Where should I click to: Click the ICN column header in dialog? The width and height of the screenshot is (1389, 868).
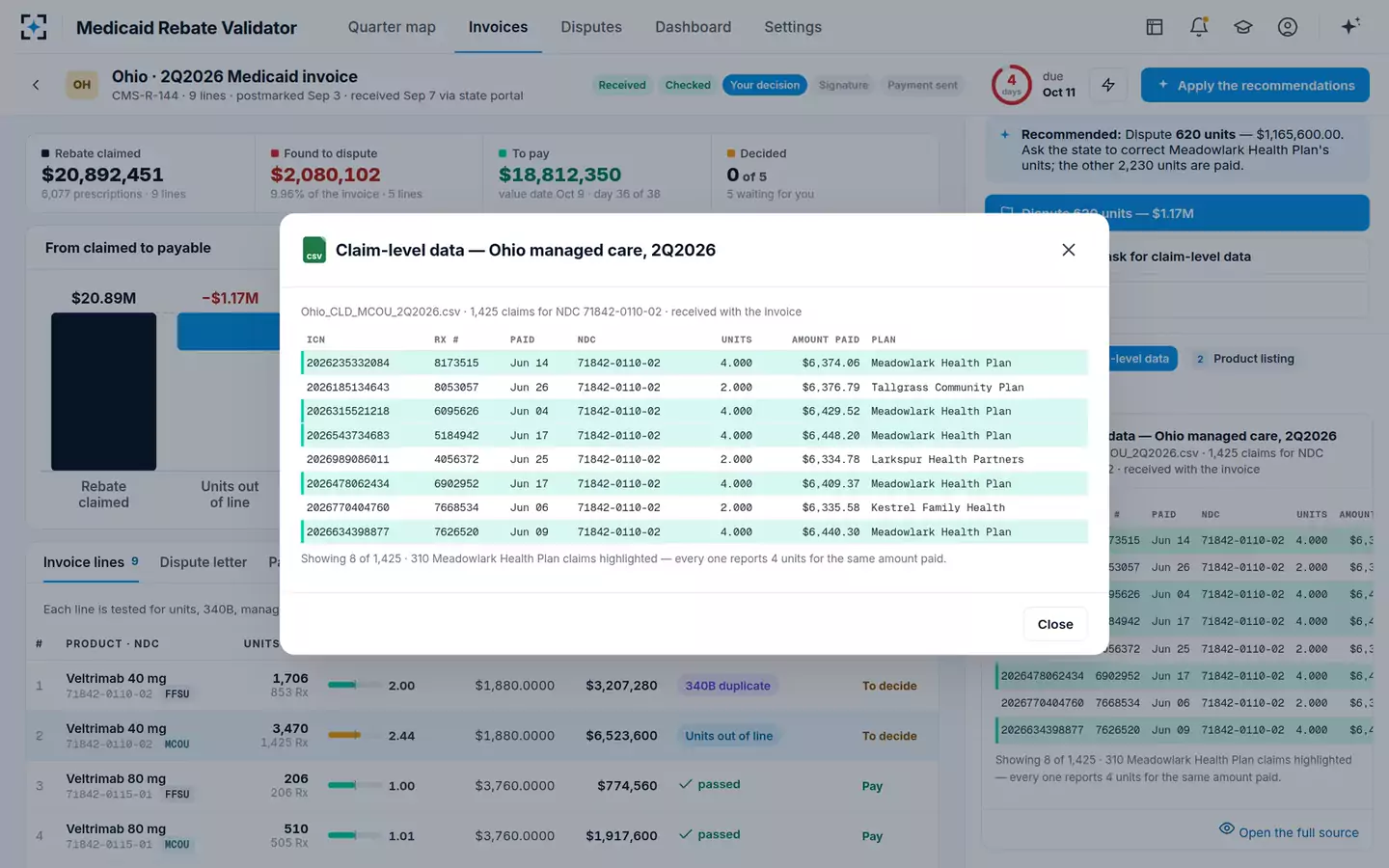(315, 339)
